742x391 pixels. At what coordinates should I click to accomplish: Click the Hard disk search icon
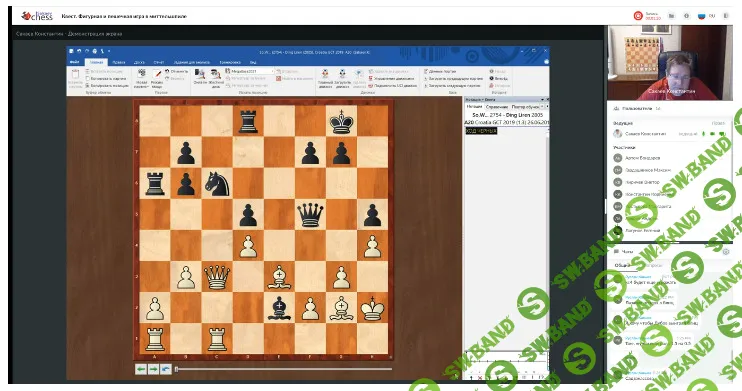[216, 74]
